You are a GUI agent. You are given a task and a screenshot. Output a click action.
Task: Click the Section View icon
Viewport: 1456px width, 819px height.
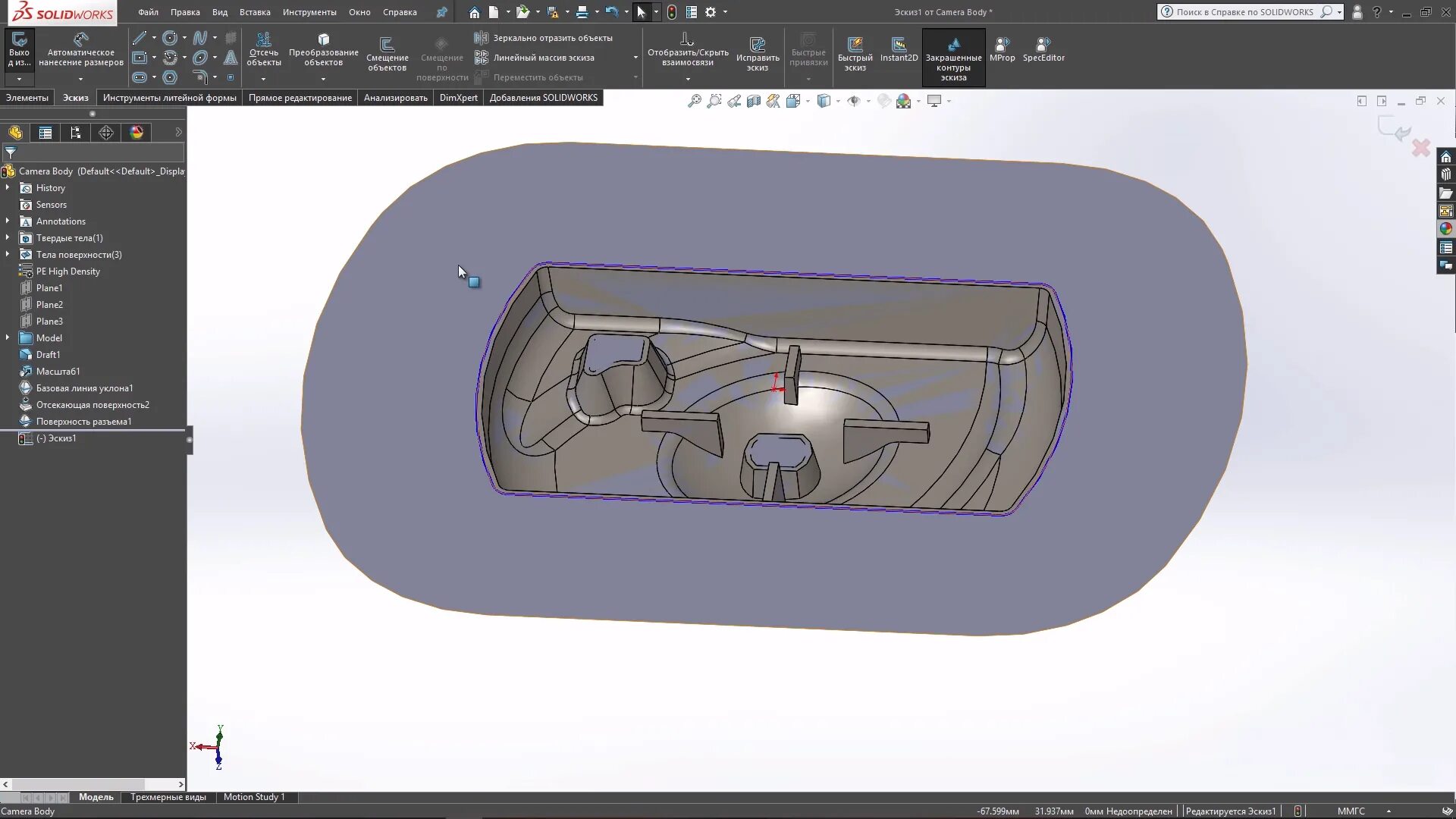[754, 101]
